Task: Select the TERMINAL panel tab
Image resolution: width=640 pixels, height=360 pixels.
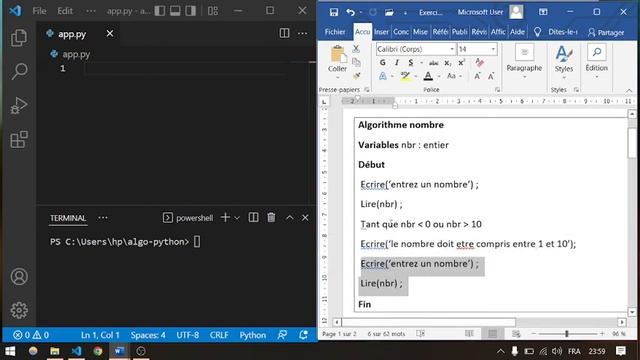Action: pos(68,218)
